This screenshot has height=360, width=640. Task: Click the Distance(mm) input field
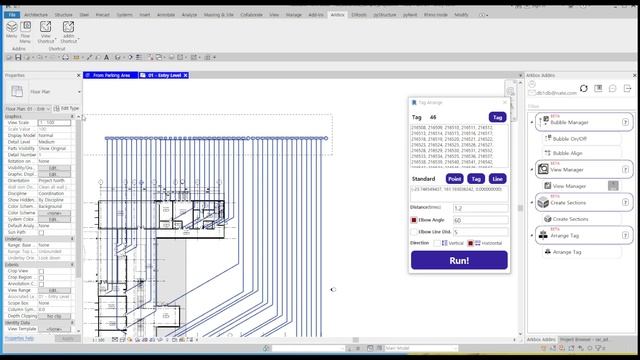click(480, 208)
